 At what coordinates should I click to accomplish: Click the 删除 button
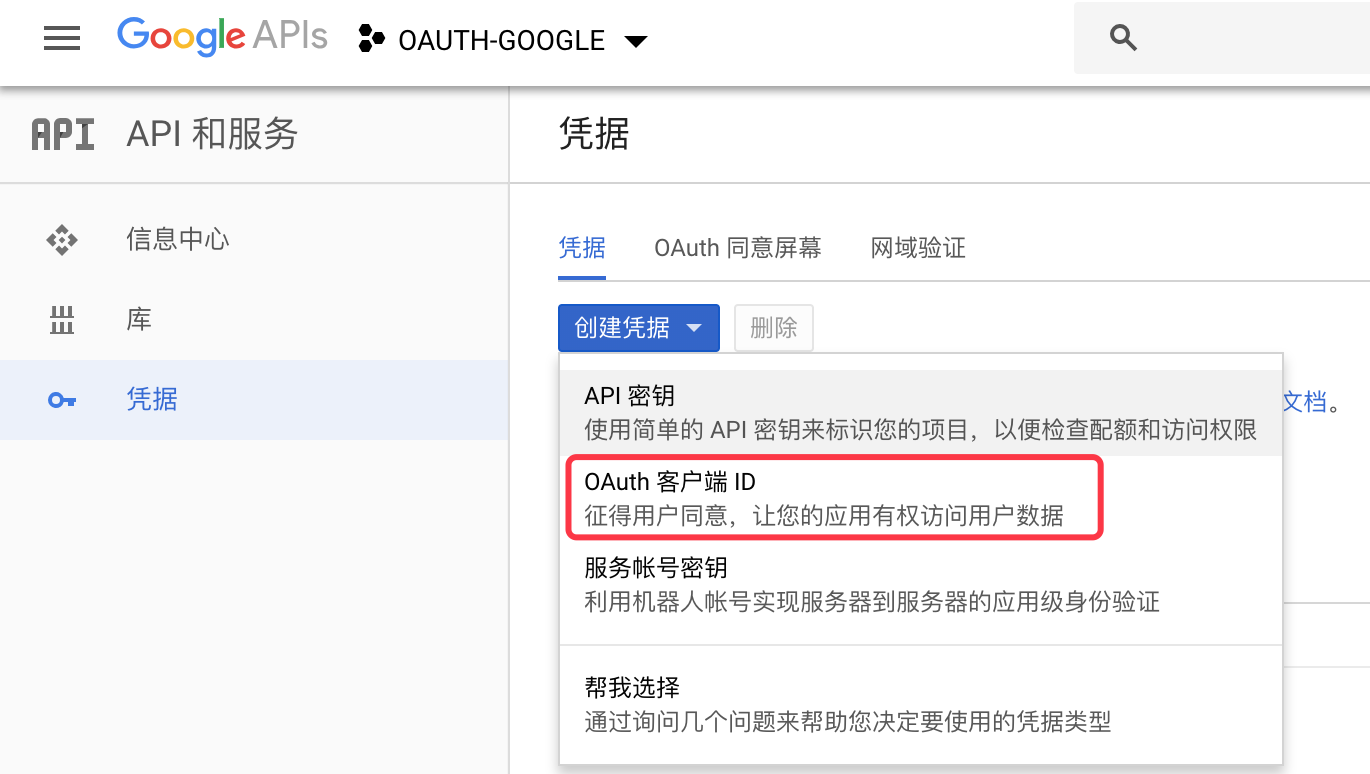[x=774, y=328]
